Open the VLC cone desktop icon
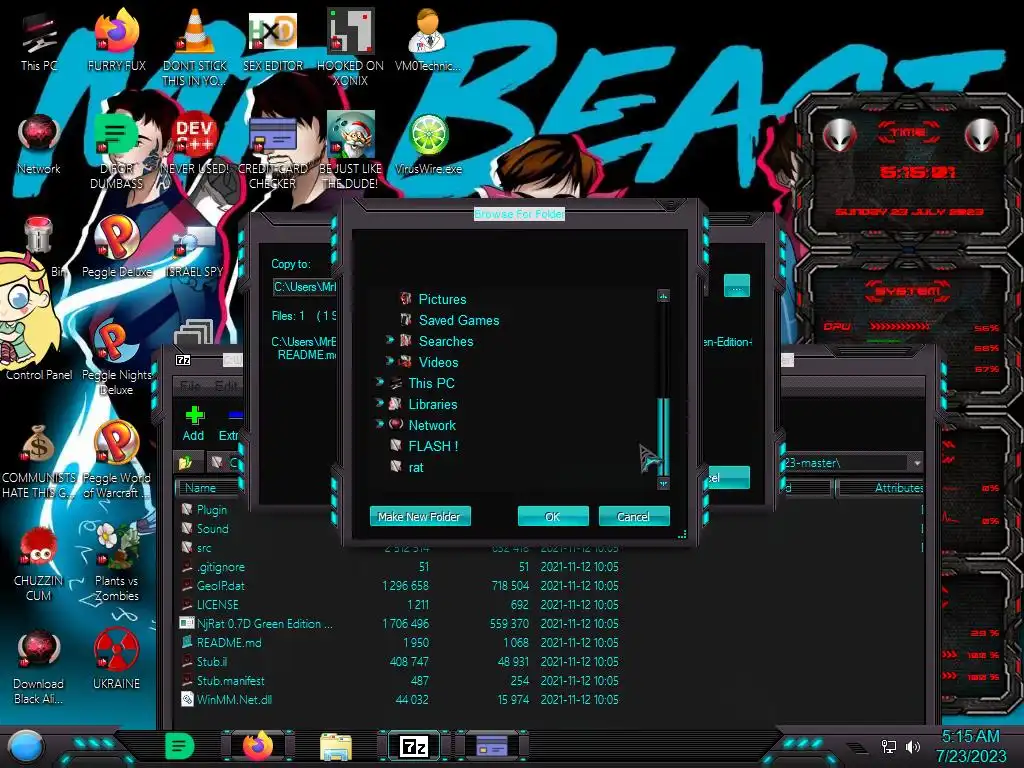The height and width of the screenshot is (768, 1024). tap(195, 46)
